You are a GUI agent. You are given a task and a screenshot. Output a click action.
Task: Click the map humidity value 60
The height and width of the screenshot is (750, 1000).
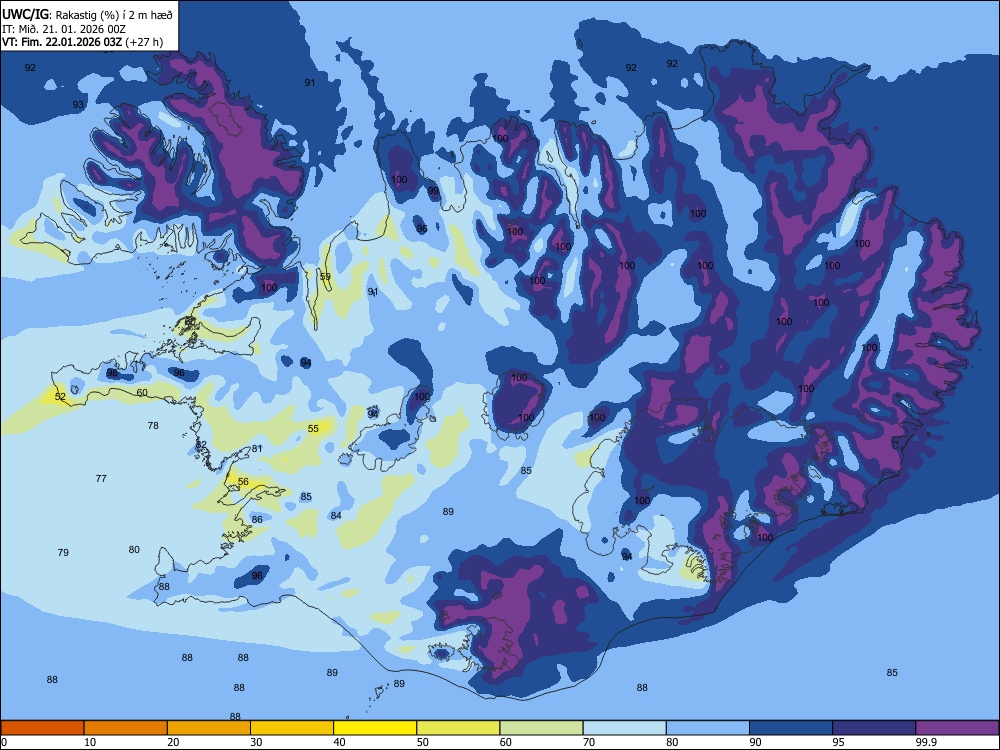tap(142, 392)
